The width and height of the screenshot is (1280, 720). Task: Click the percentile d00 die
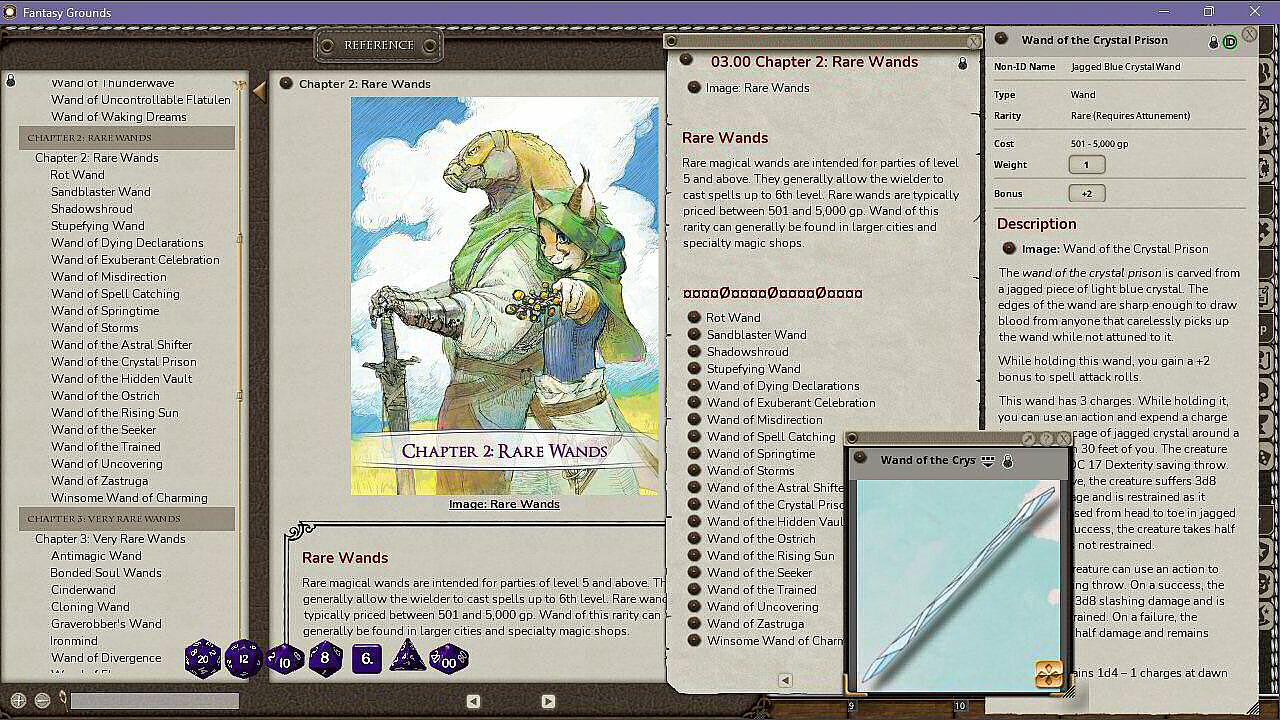(448, 659)
